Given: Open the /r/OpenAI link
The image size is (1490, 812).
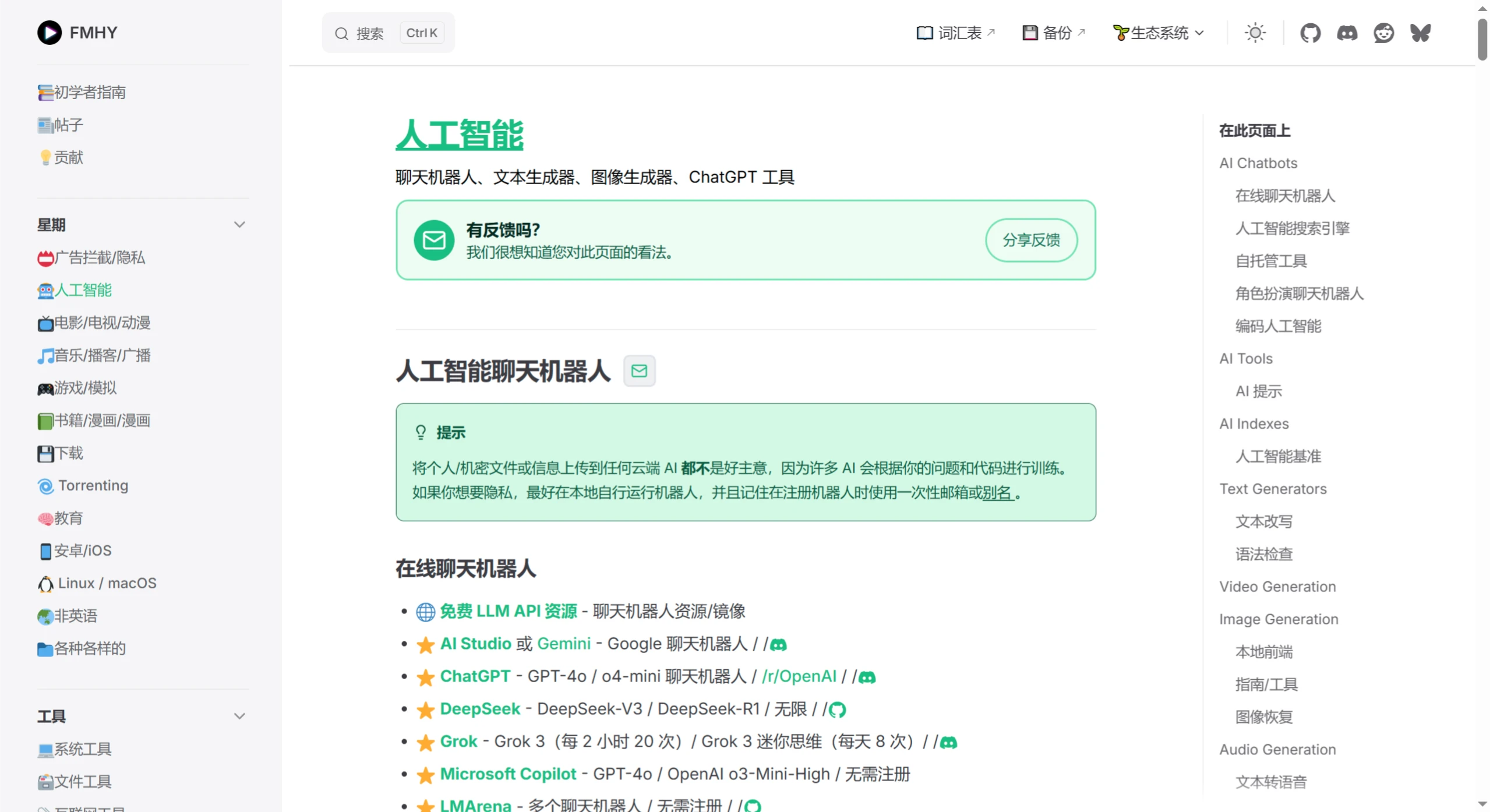Looking at the screenshot, I should pyautogui.click(x=799, y=677).
